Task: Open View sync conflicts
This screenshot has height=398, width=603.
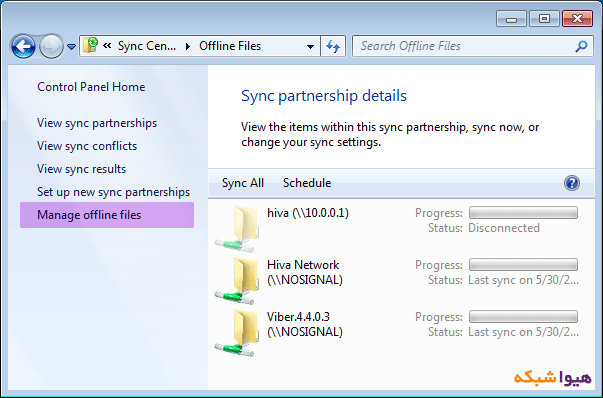Action: tap(87, 146)
